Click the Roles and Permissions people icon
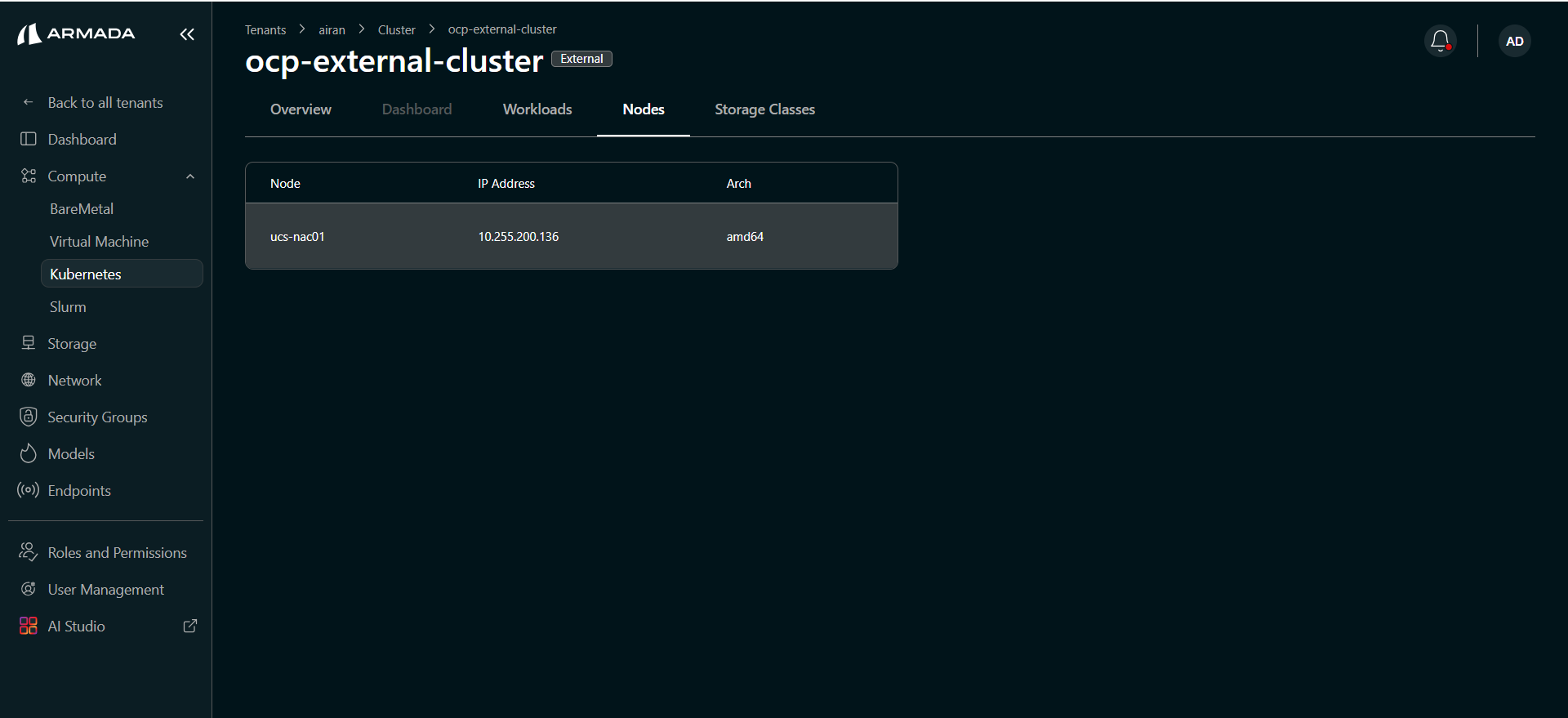This screenshot has height=718, width=1568. [29, 552]
